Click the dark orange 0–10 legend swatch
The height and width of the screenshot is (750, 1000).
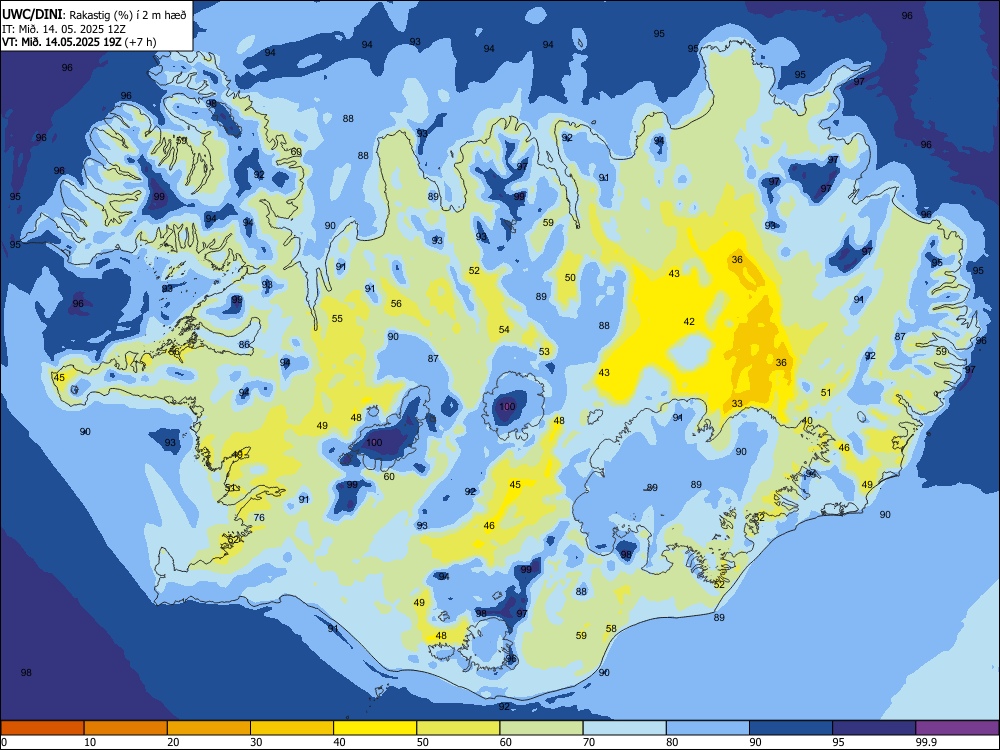click(x=43, y=728)
